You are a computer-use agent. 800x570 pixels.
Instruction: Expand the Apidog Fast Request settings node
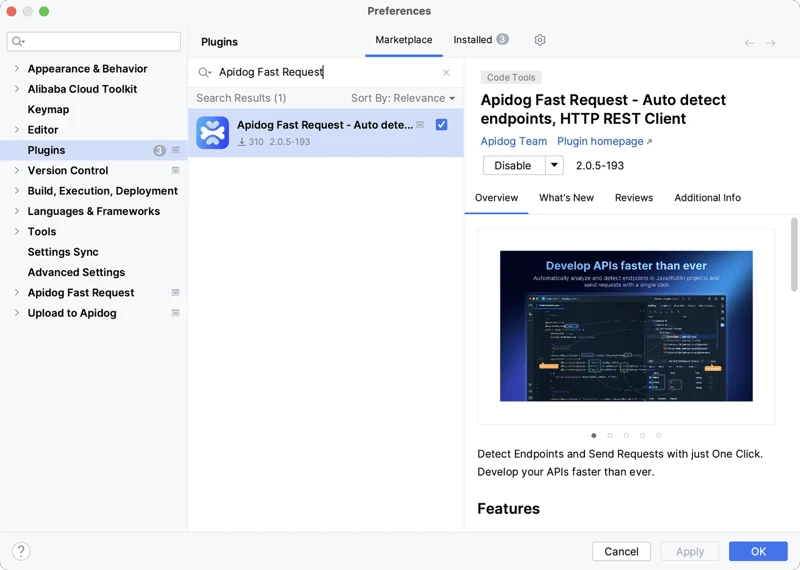point(16,292)
